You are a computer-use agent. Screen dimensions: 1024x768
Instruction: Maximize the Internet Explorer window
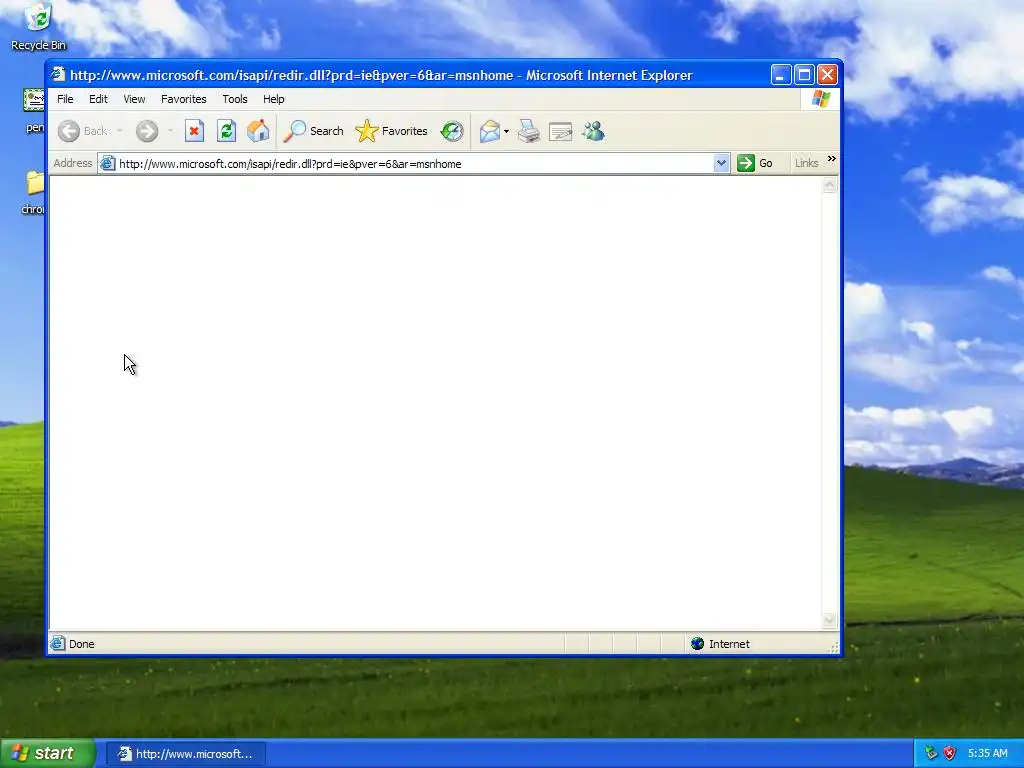point(805,75)
